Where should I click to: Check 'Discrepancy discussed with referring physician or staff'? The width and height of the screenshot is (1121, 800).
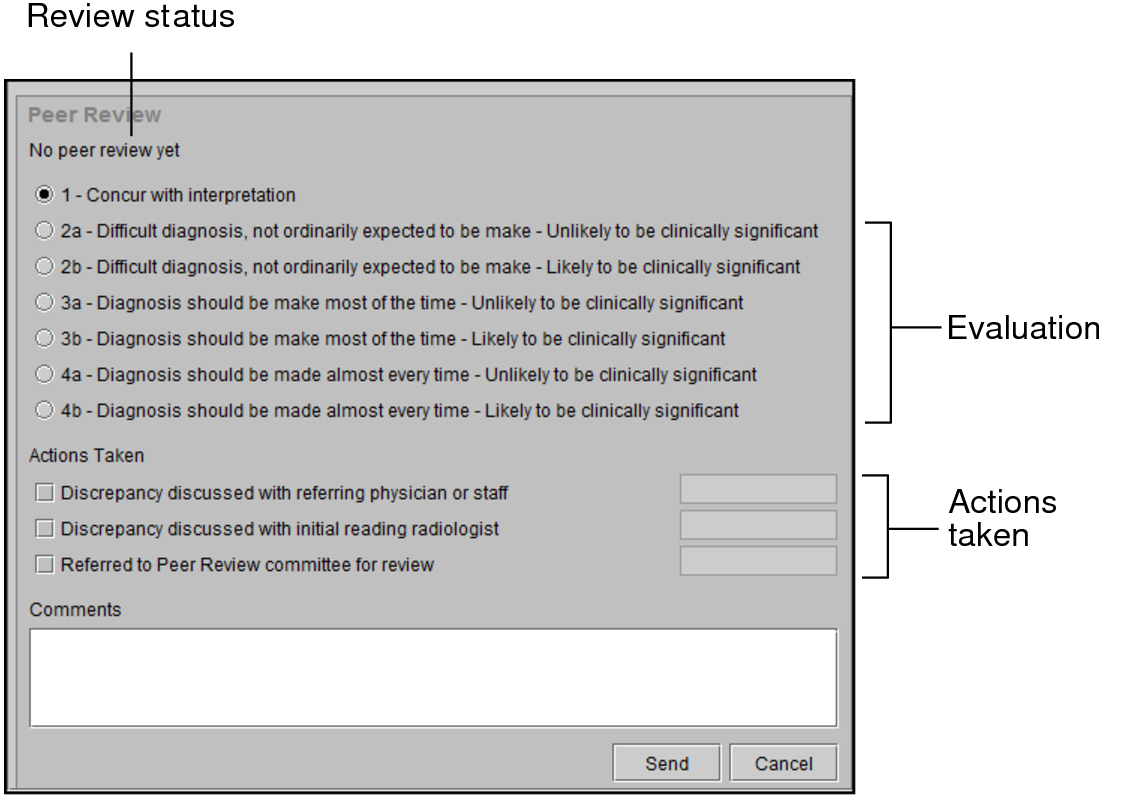44,492
